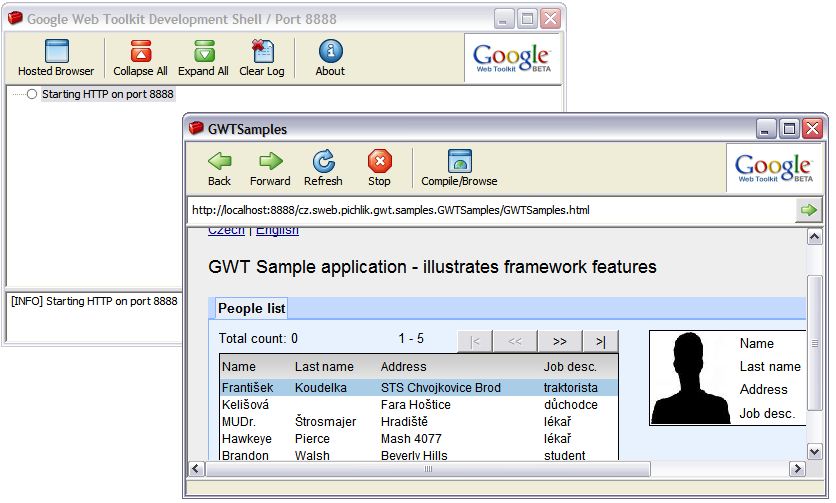836x503 pixels.
Task: Go Forward in GWTSamples browser
Action: pyautogui.click(x=270, y=169)
